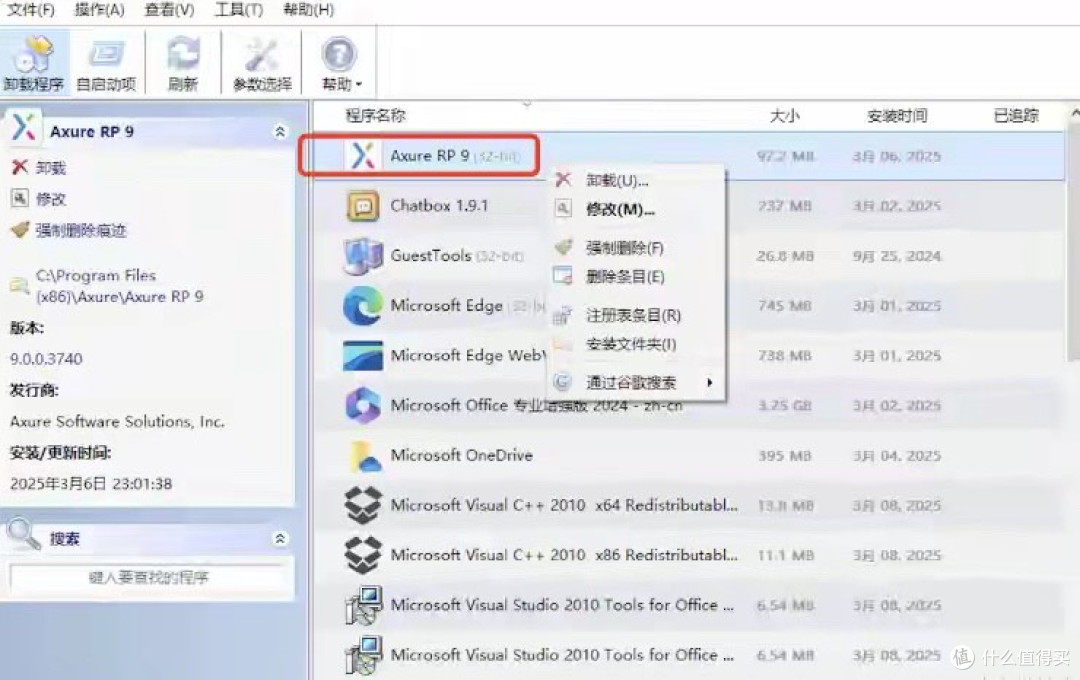1080x680 pixels.
Task: Choose 卸载(U)... in the context menu
Action: click(617, 181)
